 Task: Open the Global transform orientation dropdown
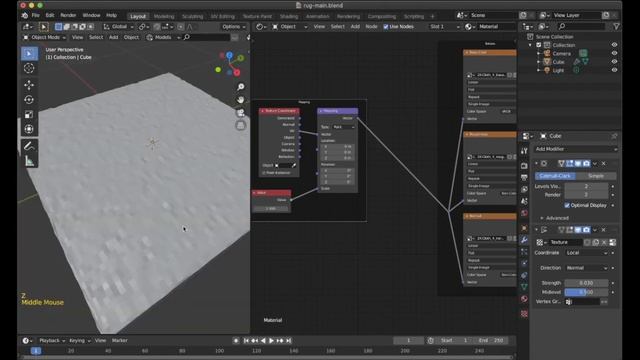(119, 27)
